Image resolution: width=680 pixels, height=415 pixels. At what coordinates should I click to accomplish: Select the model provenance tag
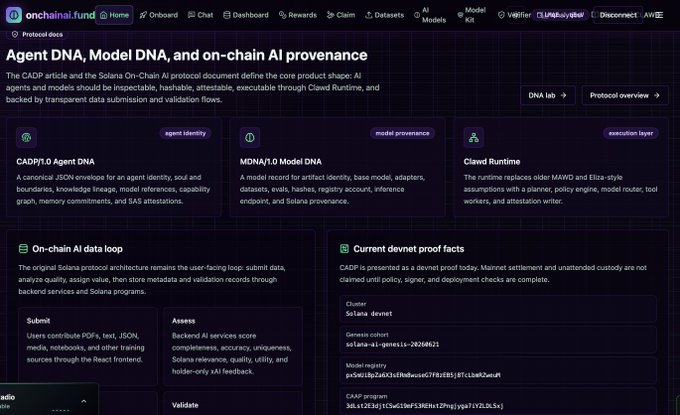[x=402, y=133]
